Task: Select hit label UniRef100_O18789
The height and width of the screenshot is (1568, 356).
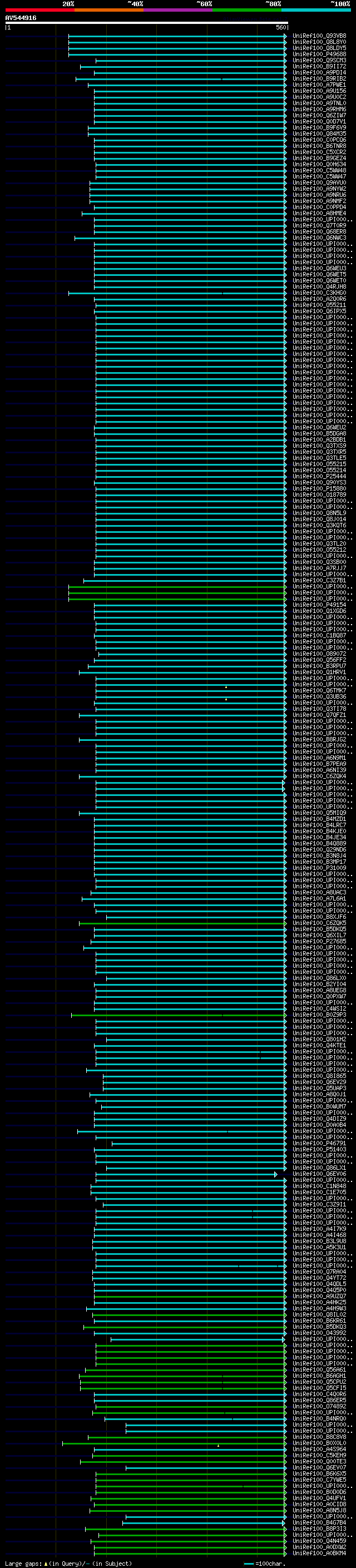Action: point(319,495)
